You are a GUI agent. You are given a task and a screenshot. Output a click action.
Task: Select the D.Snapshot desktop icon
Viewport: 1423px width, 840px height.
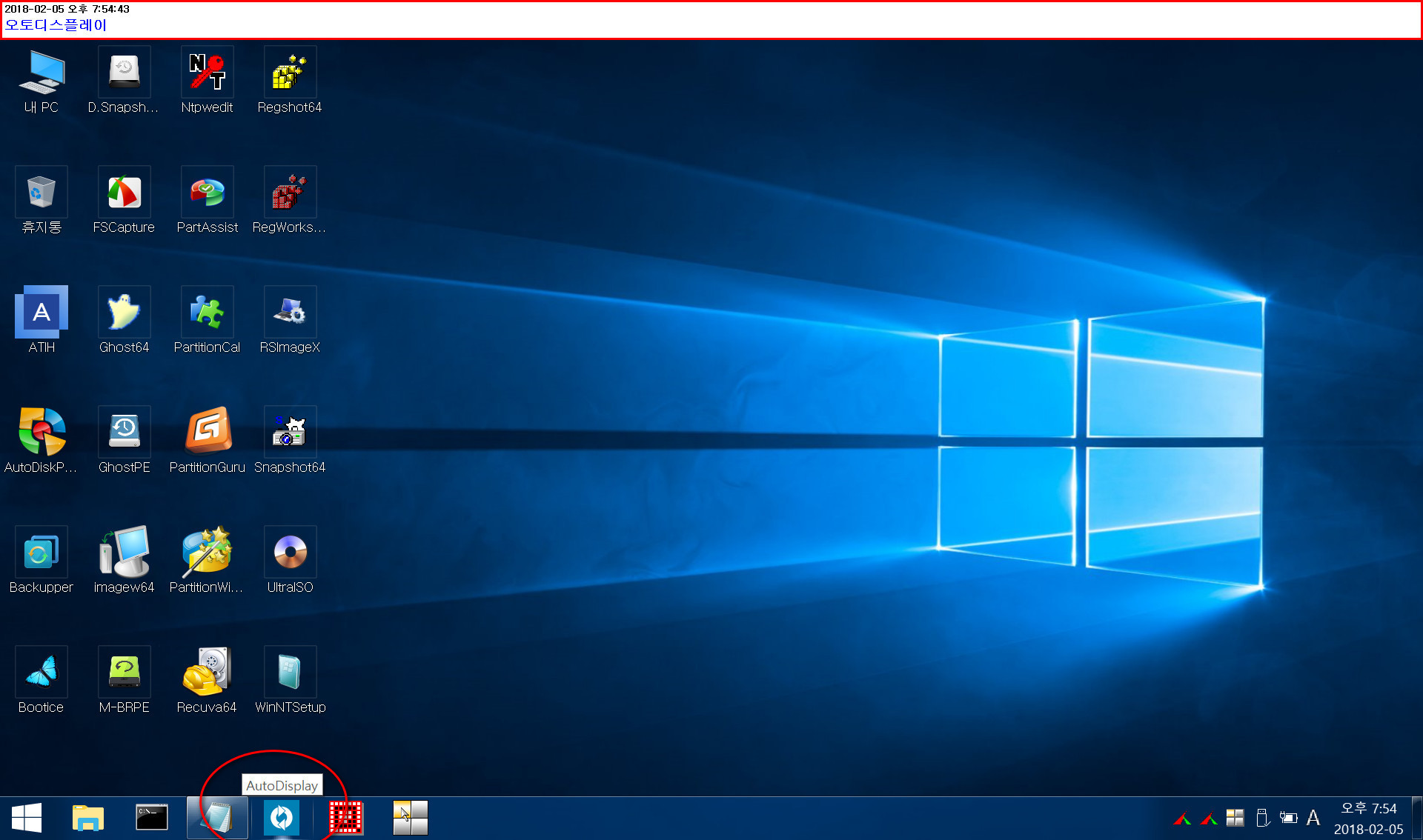click(124, 81)
